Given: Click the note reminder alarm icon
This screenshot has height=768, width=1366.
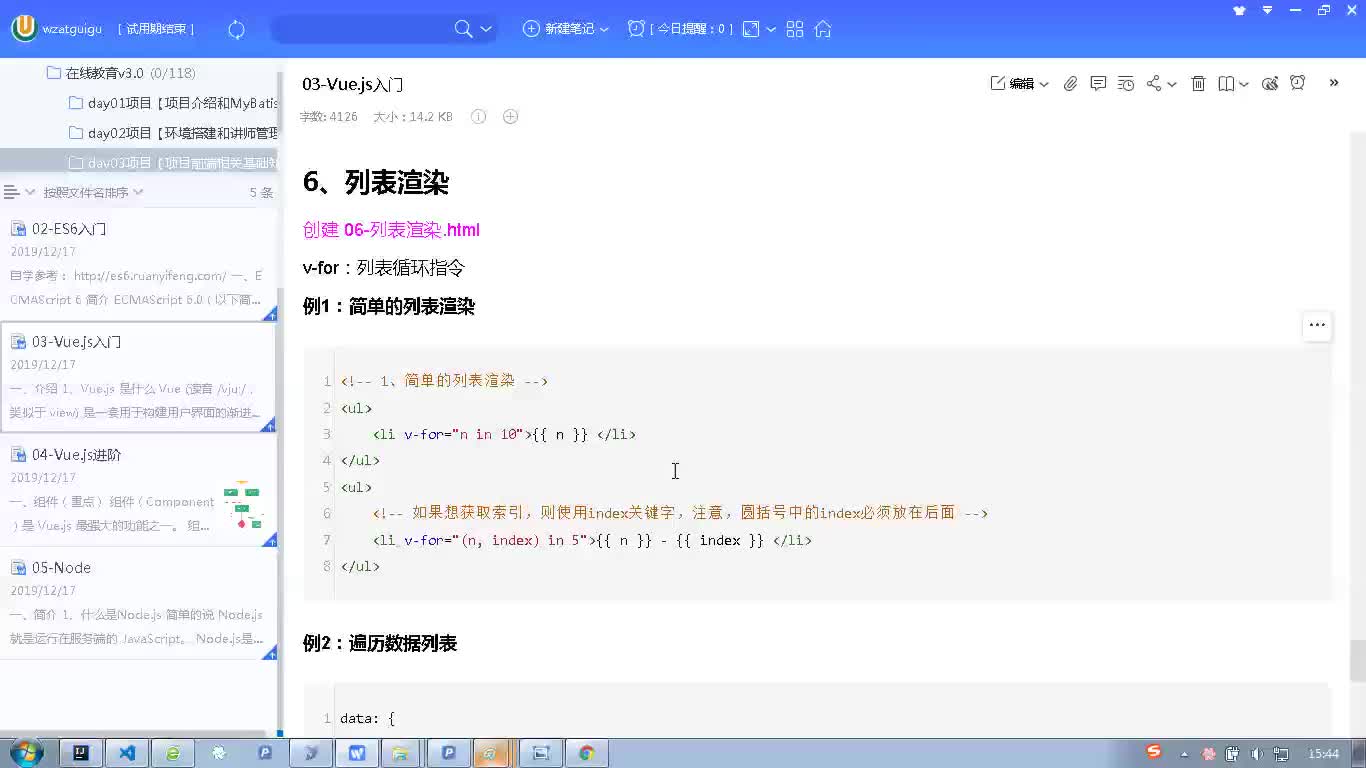Looking at the screenshot, I should tap(1298, 83).
